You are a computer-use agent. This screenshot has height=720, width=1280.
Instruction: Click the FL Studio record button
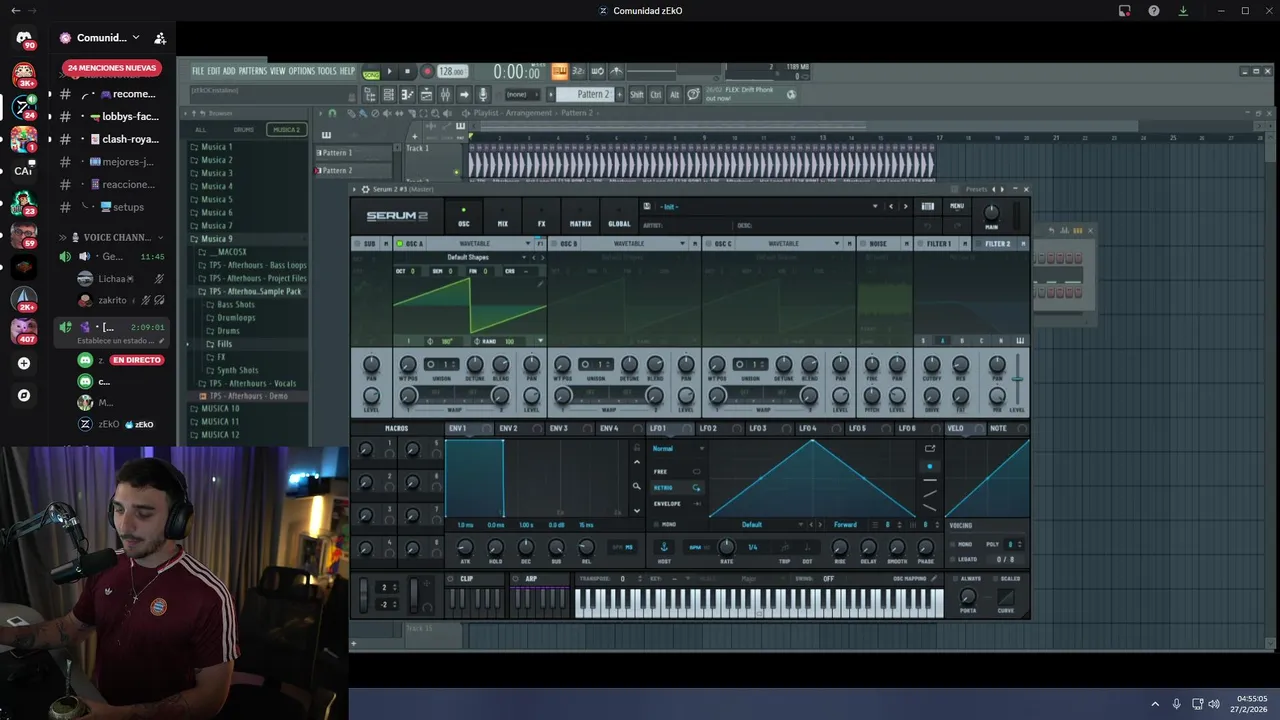(x=427, y=72)
